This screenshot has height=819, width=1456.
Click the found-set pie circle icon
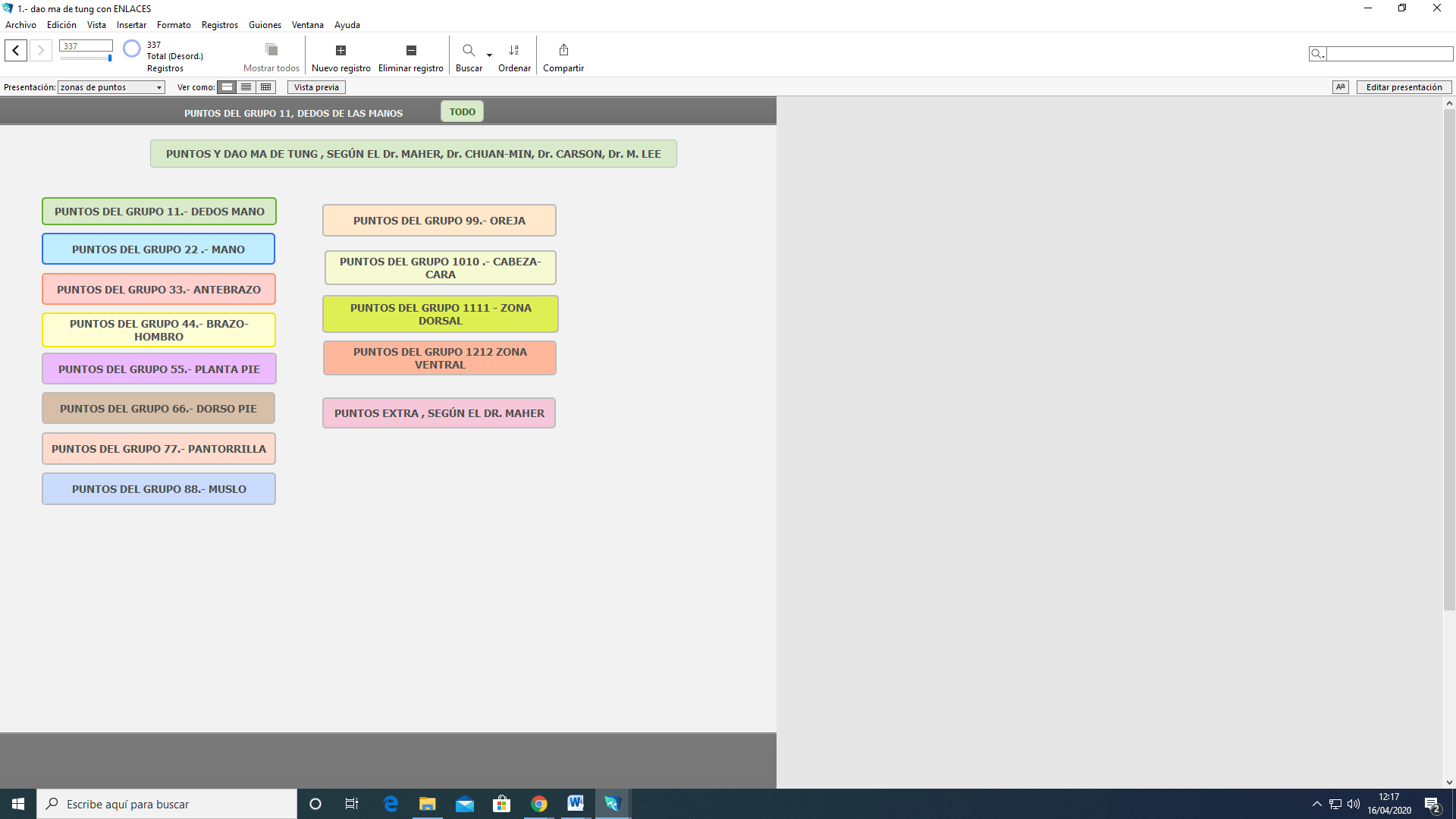click(x=132, y=49)
